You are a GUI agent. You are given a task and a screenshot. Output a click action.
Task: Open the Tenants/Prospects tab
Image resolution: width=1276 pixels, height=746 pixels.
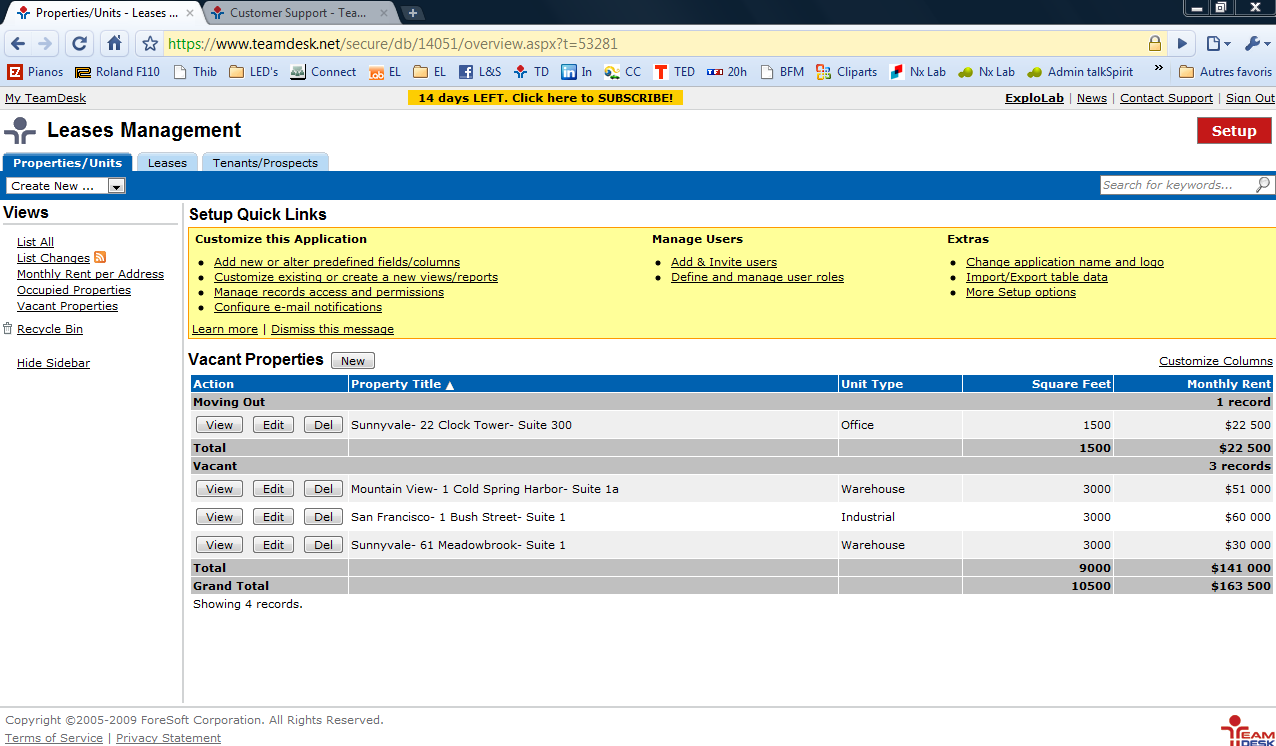tap(265, 163)
